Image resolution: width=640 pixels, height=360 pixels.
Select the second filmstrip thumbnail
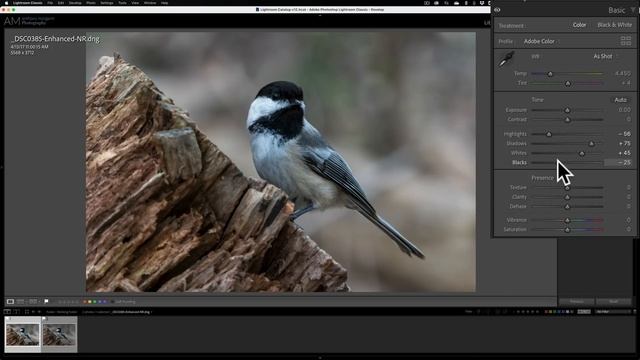[x=60, y=334]
